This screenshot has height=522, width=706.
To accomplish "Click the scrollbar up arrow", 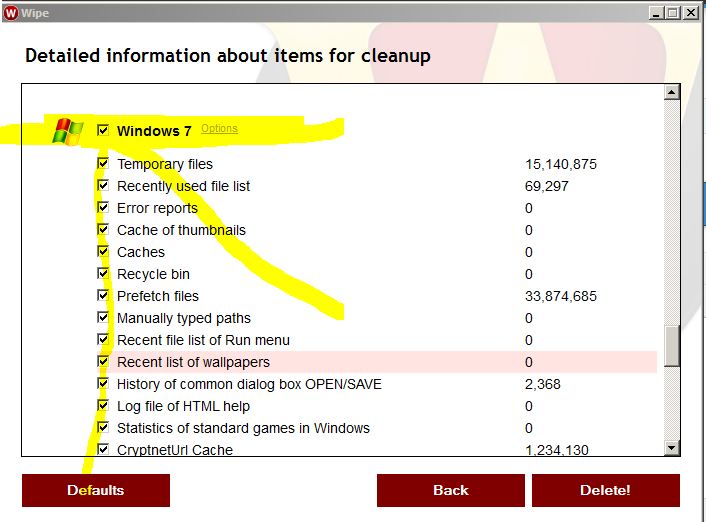I will click(x=672, y=92).
